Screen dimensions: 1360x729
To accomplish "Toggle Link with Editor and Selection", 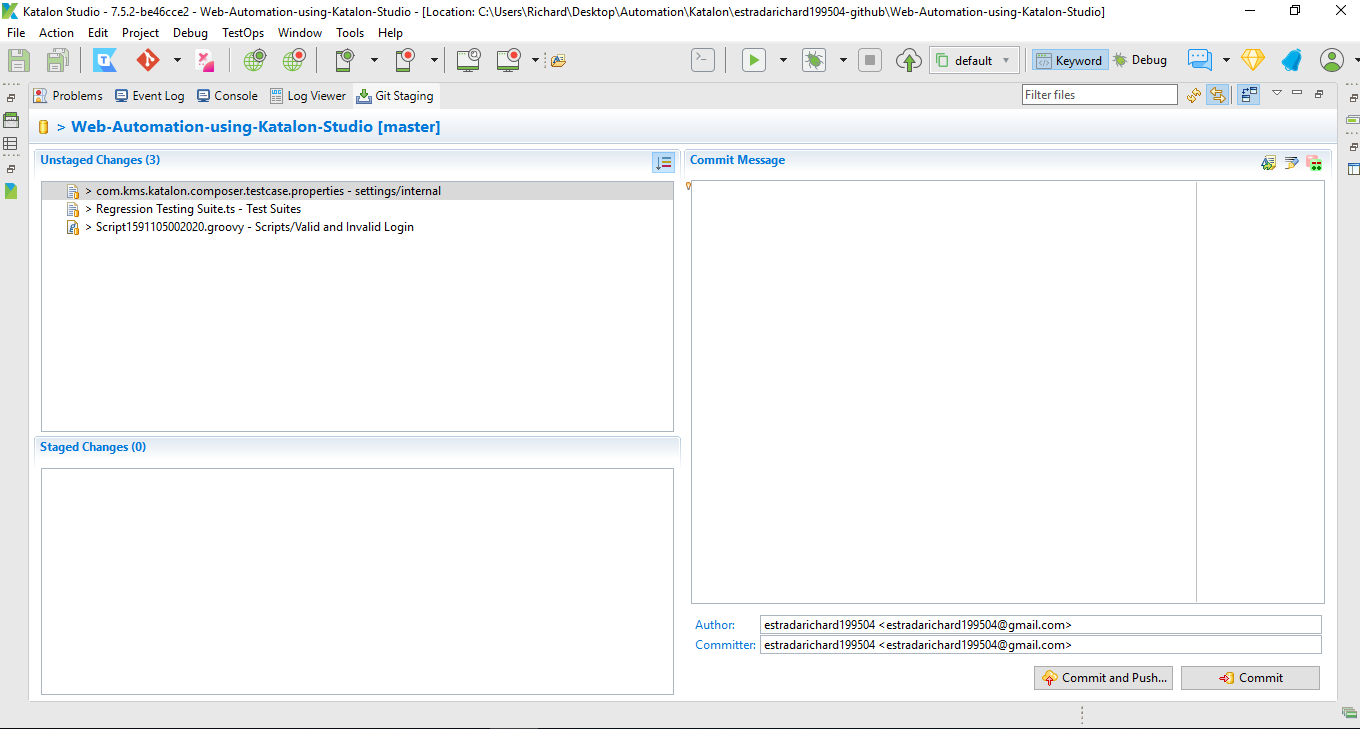I will (1217, 95).
